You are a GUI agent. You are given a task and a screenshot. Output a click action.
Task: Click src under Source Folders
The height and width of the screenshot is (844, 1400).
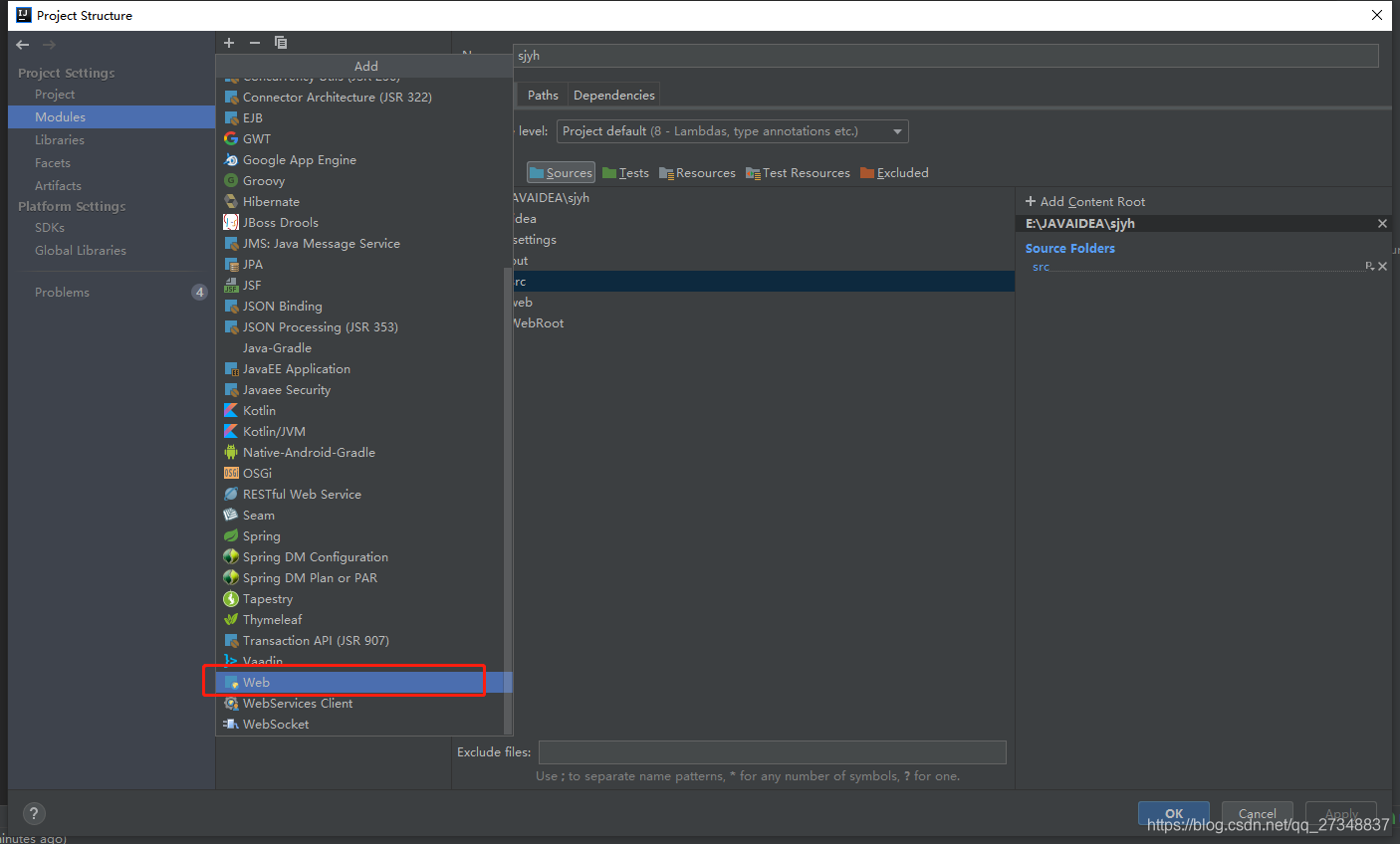click(1041, 267)
